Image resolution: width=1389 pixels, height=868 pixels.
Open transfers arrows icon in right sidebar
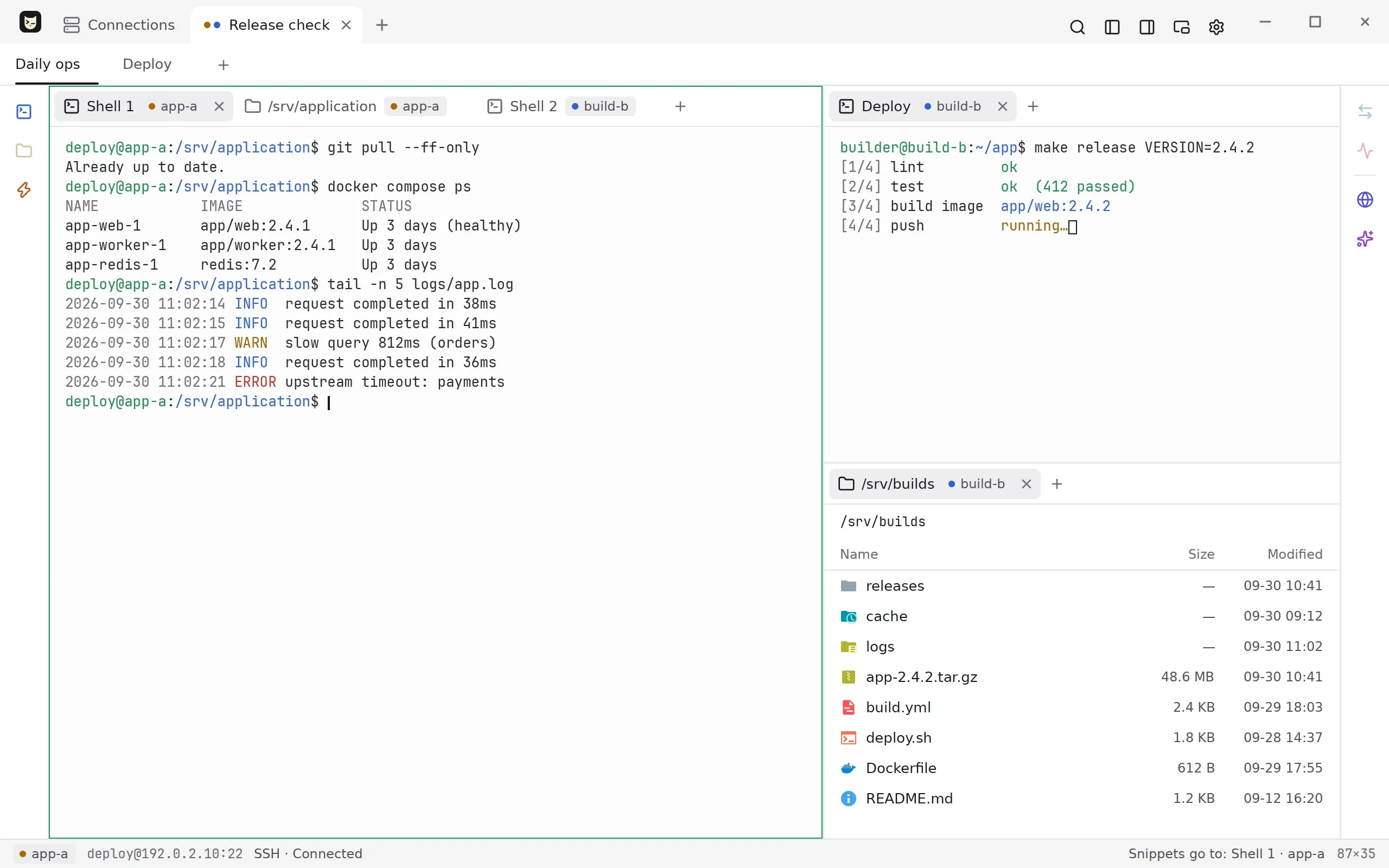(x=1365, y=111)
